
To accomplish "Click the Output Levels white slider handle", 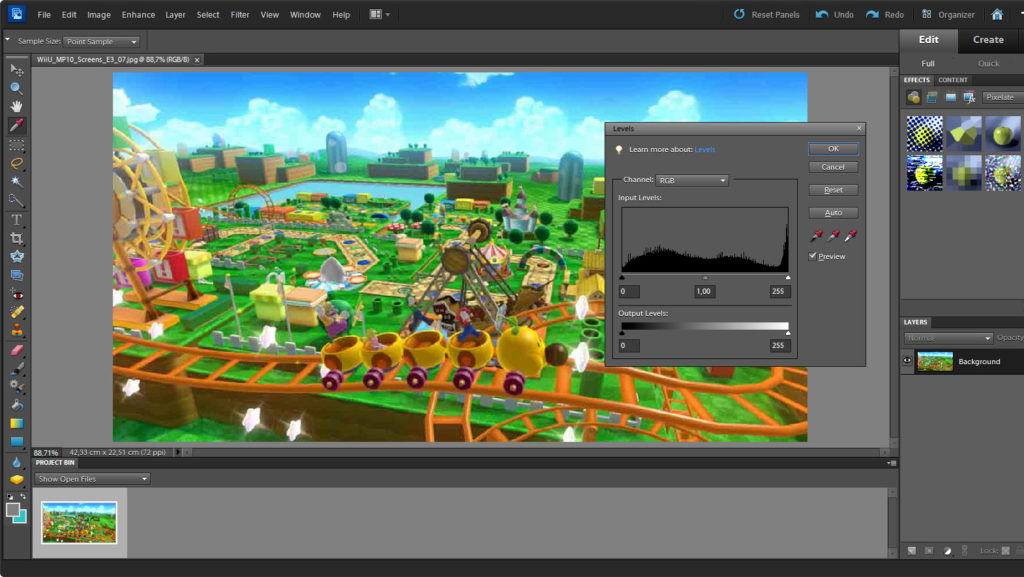I will coord(788,334).
